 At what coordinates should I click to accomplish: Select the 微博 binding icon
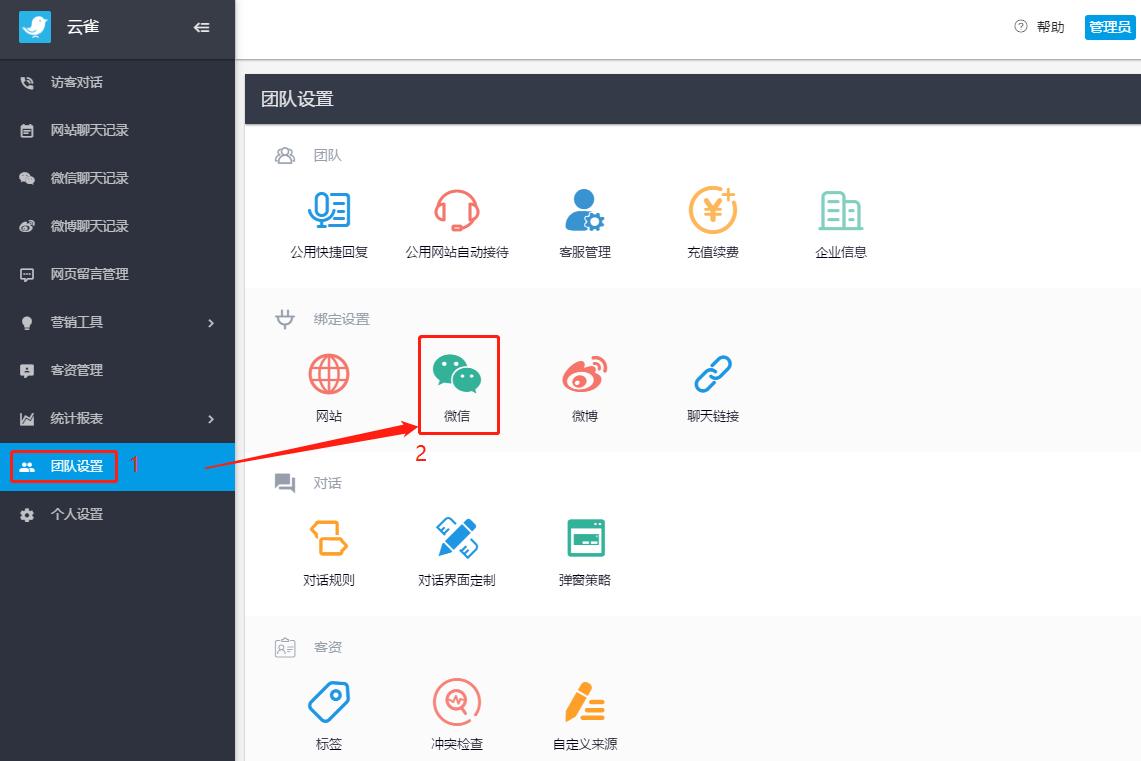coord(584,374)
